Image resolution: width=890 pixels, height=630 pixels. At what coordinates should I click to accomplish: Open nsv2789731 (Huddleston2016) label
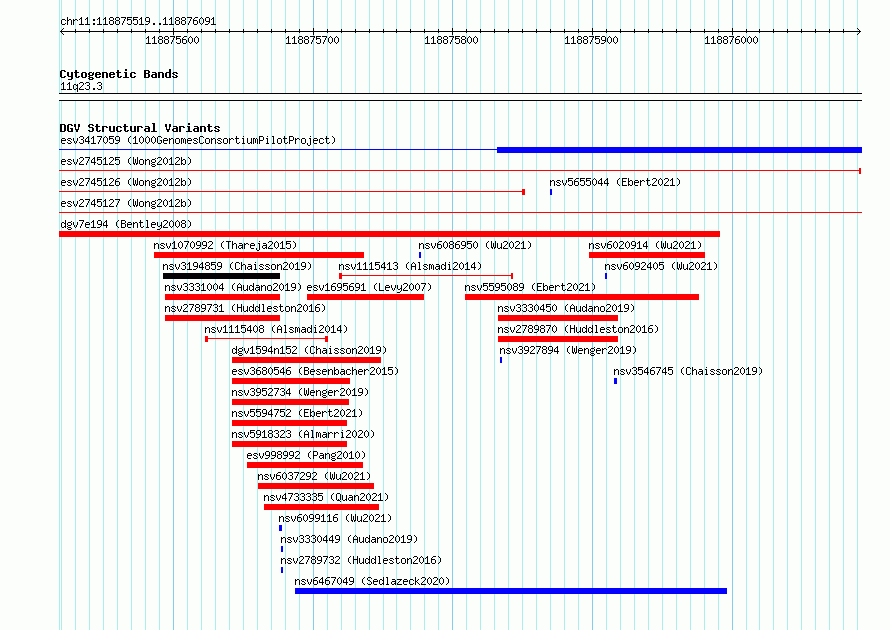(x=245, y=308)
